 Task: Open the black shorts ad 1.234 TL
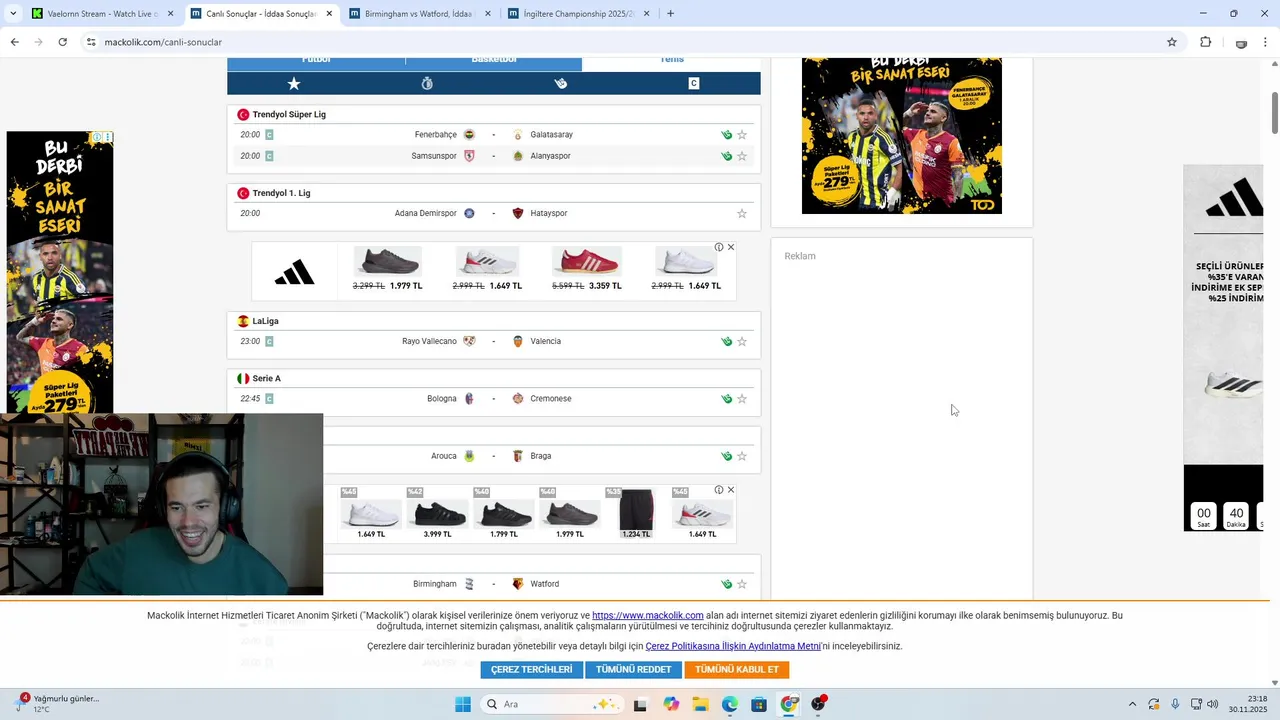[x=636, y=513]
